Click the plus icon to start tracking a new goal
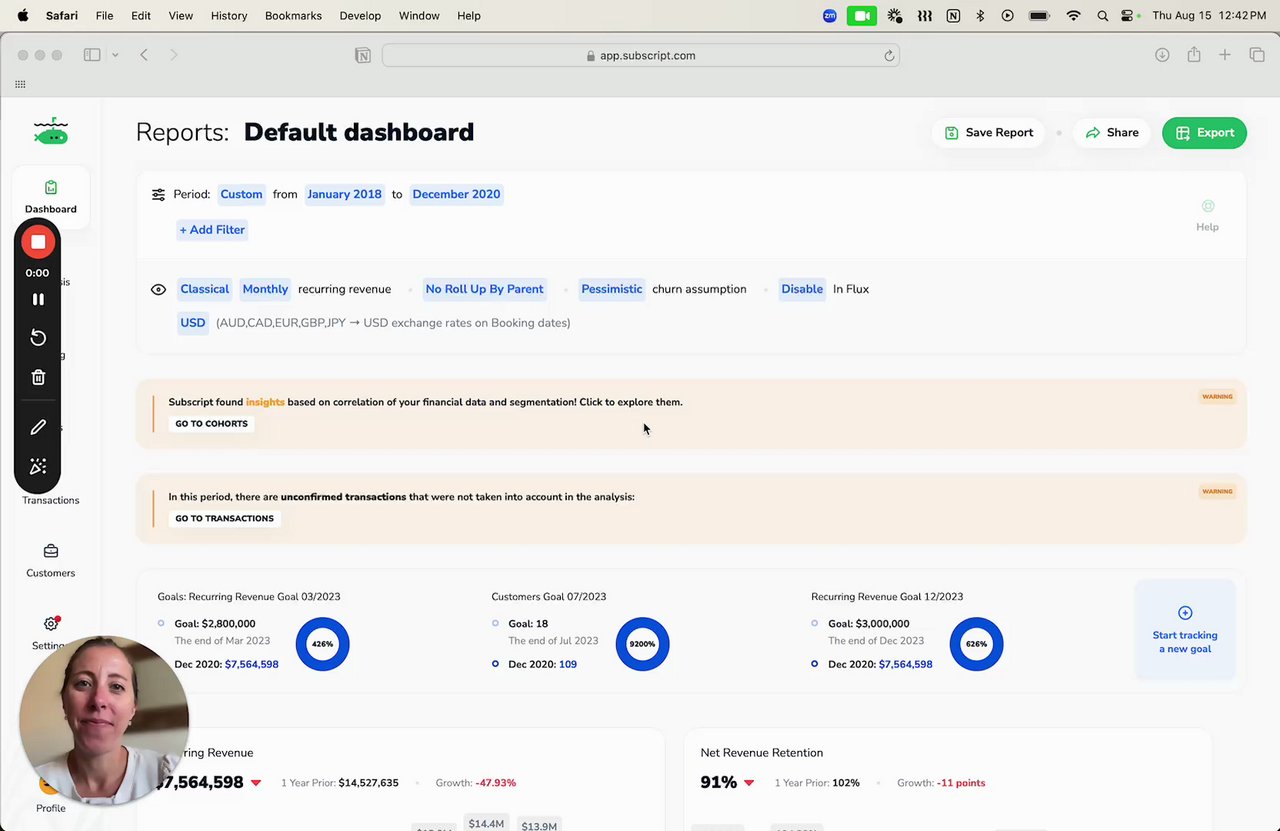The image size is (1280, 831). click(x=1185, y=613)
